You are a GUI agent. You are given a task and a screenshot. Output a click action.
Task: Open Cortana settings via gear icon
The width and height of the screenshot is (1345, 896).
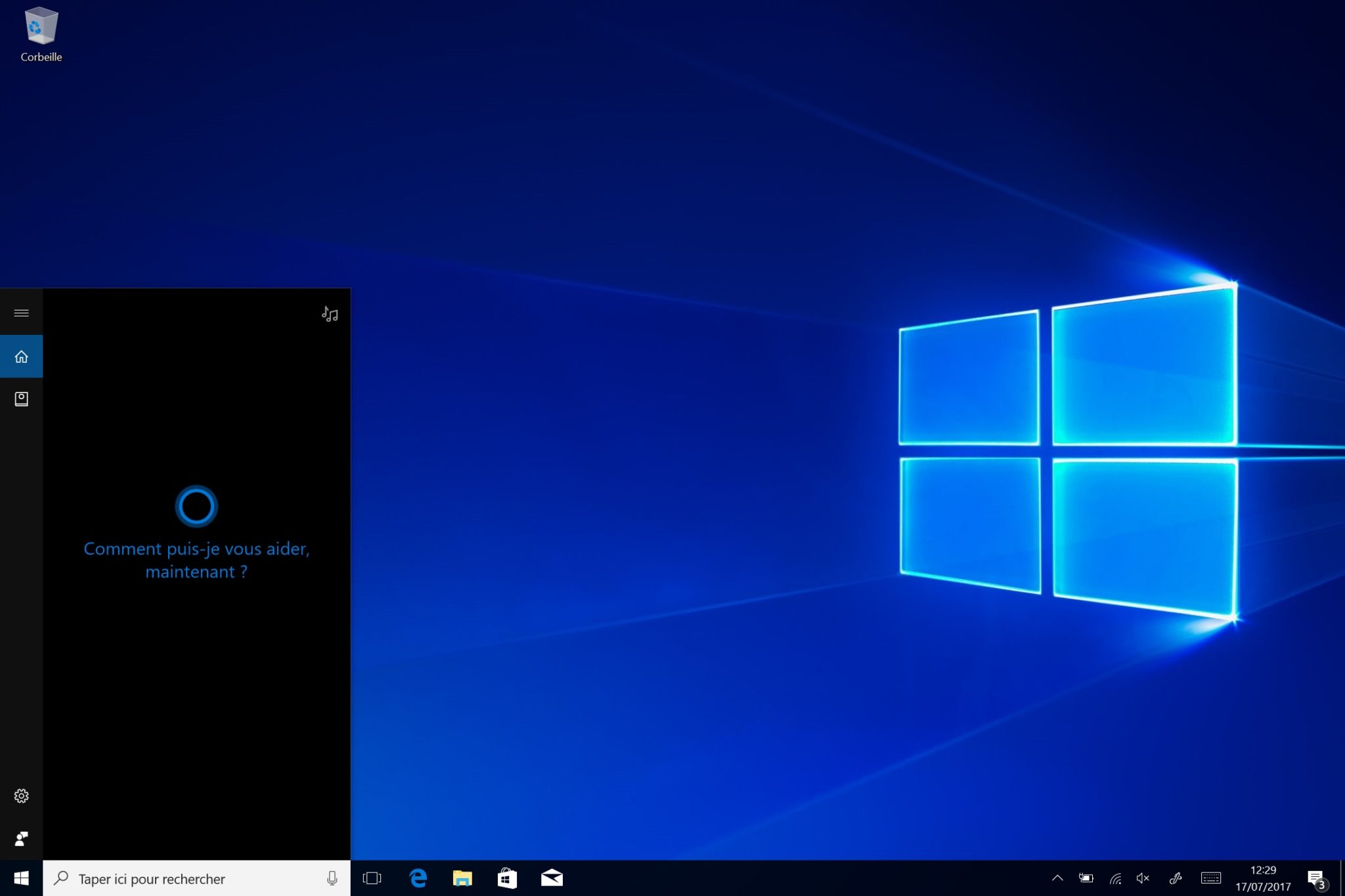coord(22,795)
